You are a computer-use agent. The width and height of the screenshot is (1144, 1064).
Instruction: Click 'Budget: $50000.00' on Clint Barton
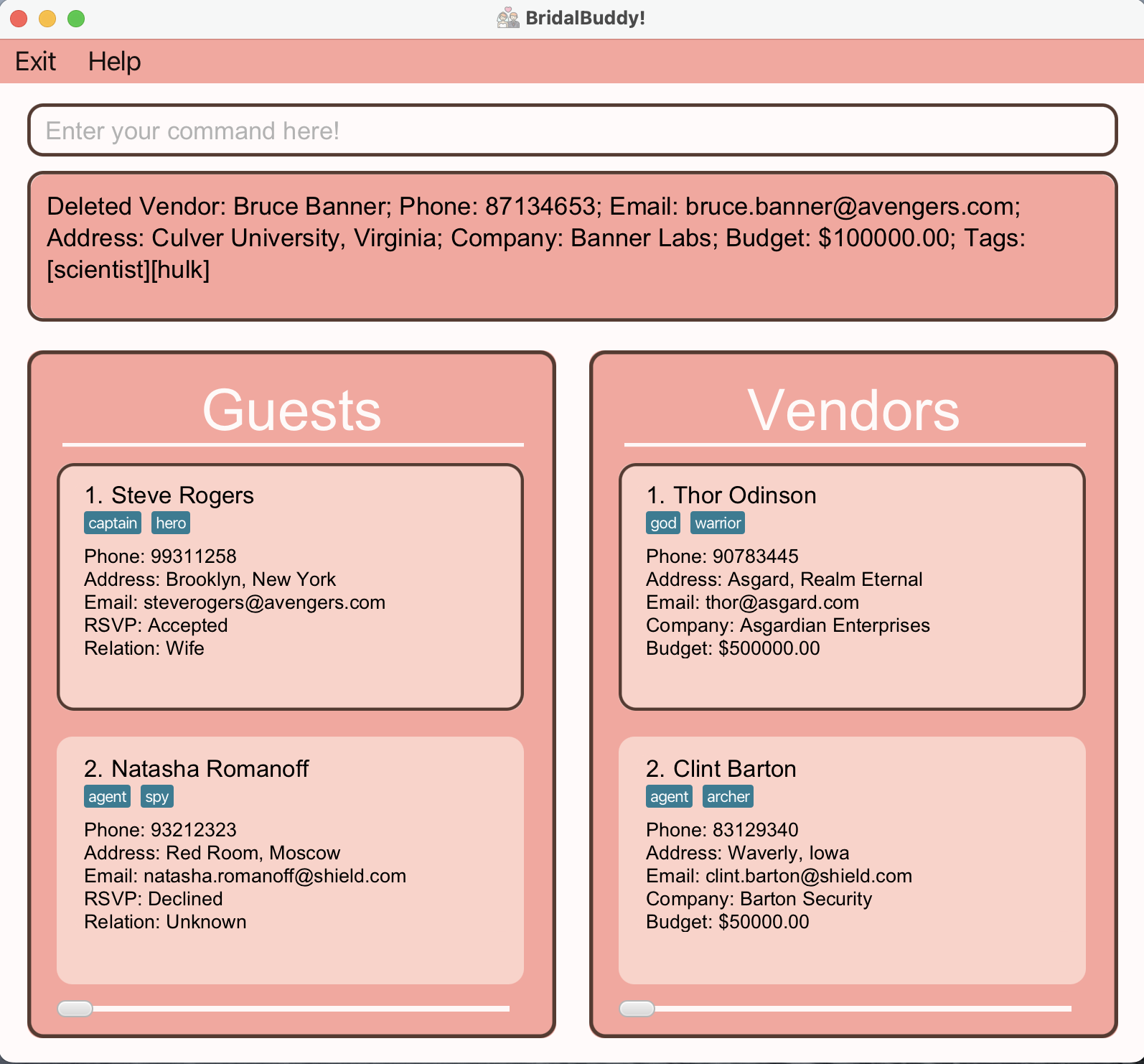click(x=728, y=922)
